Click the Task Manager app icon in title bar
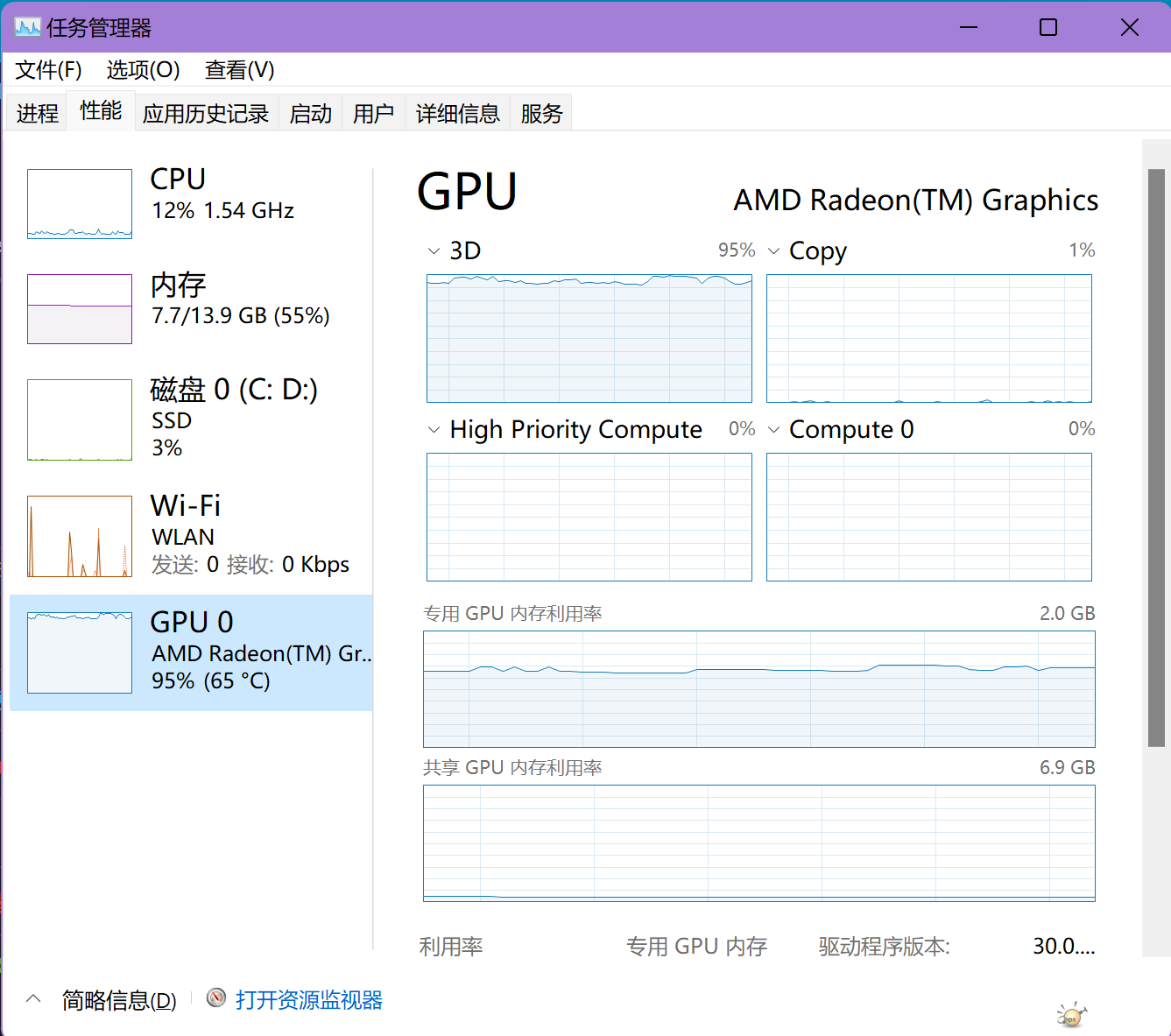 pos(27,27)
